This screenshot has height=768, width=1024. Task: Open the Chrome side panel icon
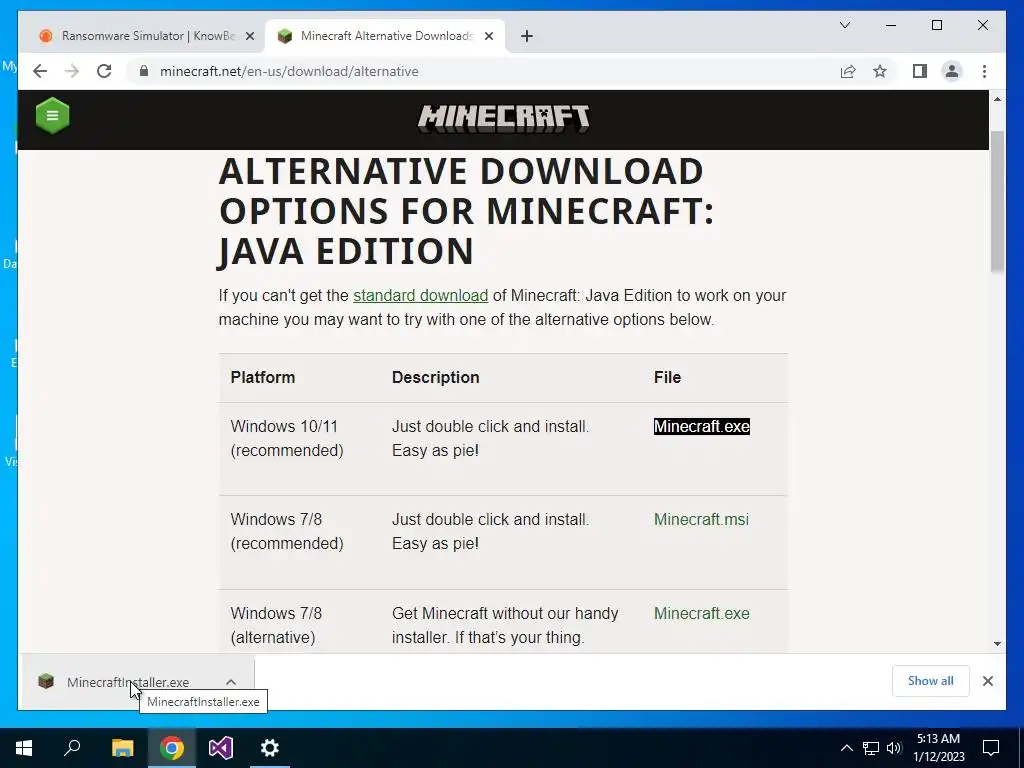pyautogui.click(x=920, y=71)
